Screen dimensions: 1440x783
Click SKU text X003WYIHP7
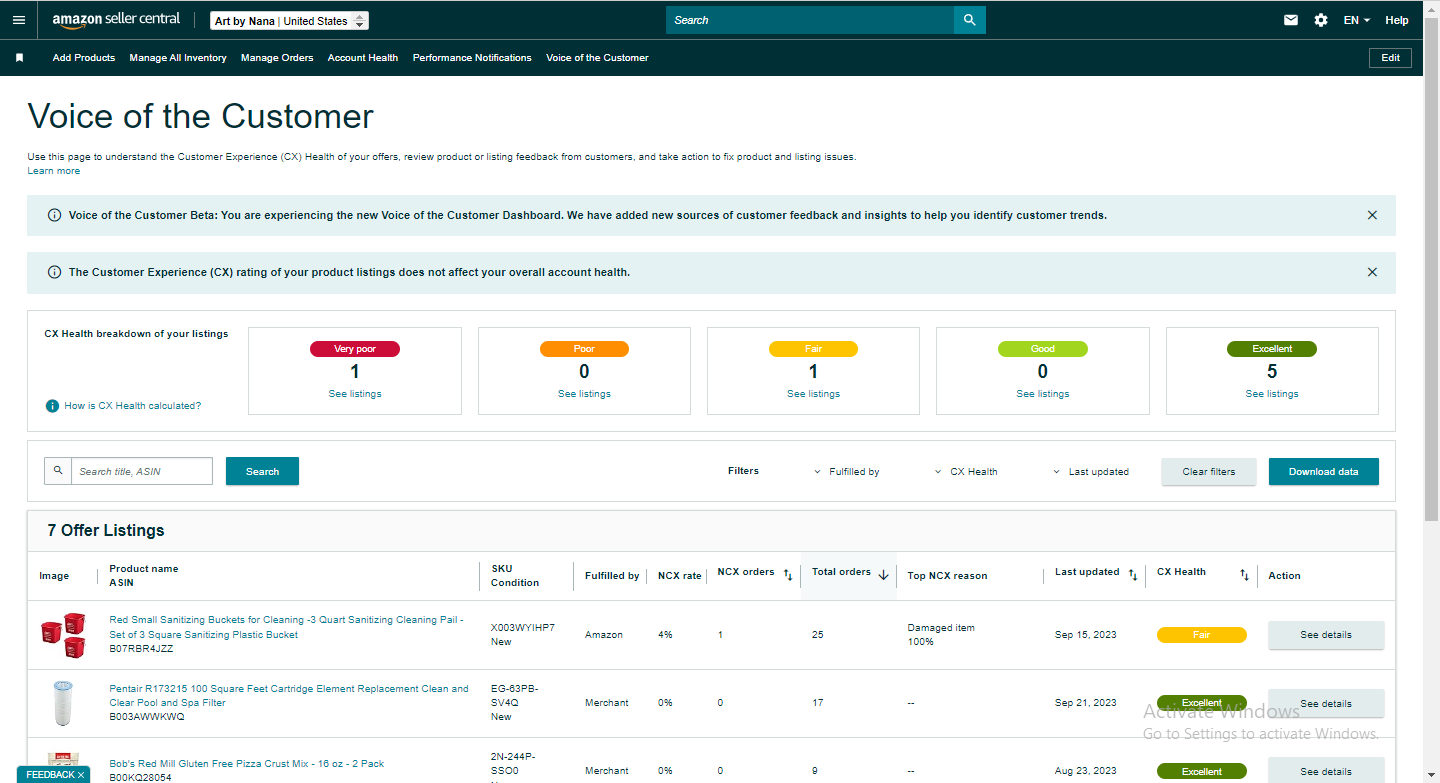523,628
